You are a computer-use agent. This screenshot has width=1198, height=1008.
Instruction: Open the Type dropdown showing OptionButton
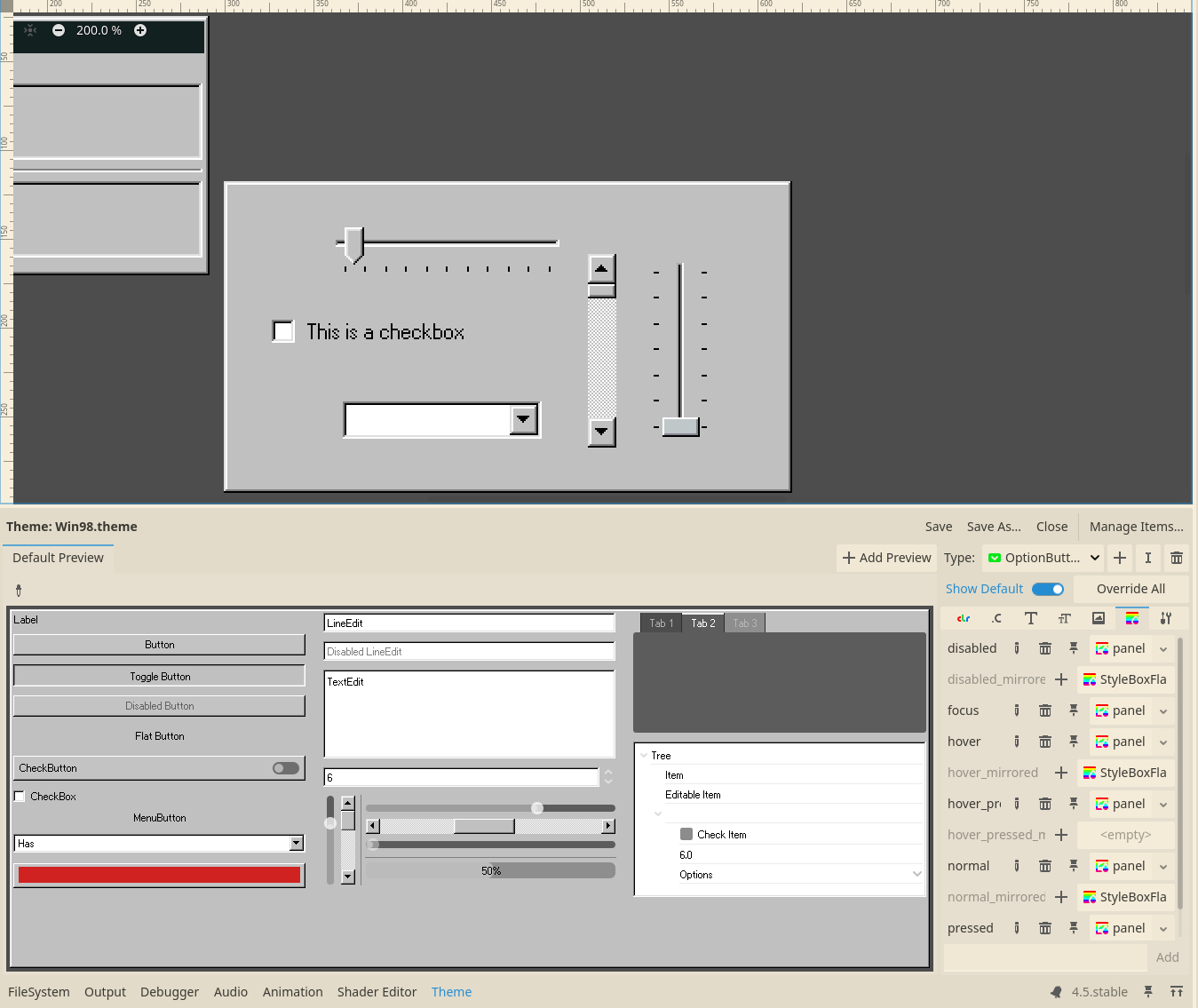(x=1043, y=558)
